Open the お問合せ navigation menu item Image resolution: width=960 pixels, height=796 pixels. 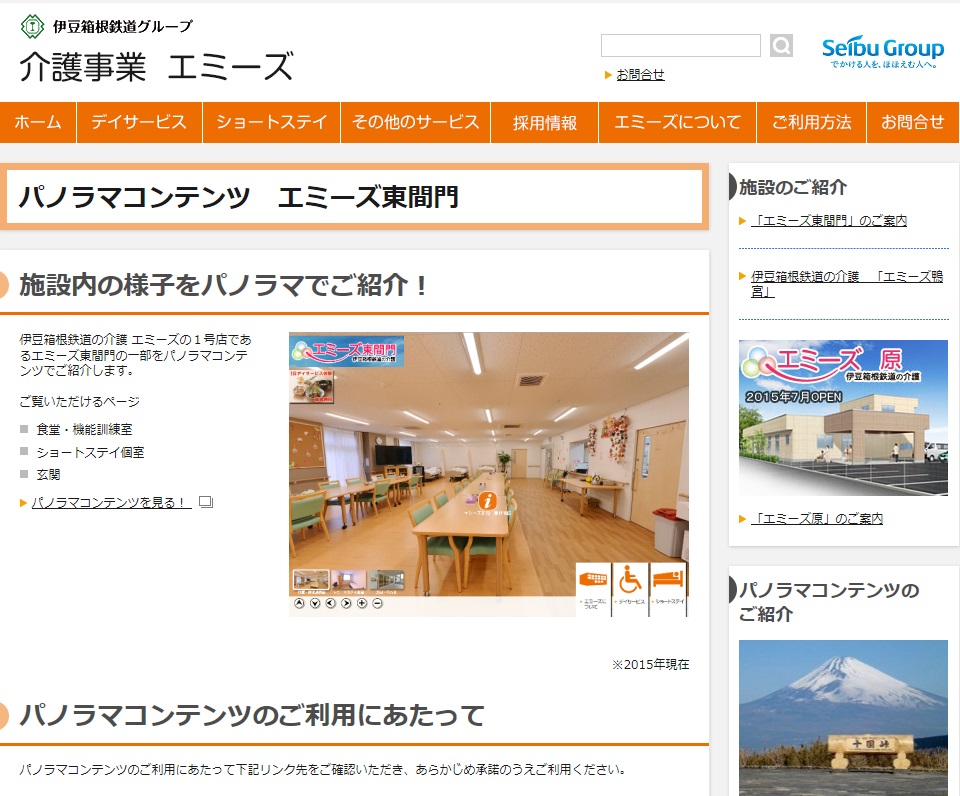912,122
